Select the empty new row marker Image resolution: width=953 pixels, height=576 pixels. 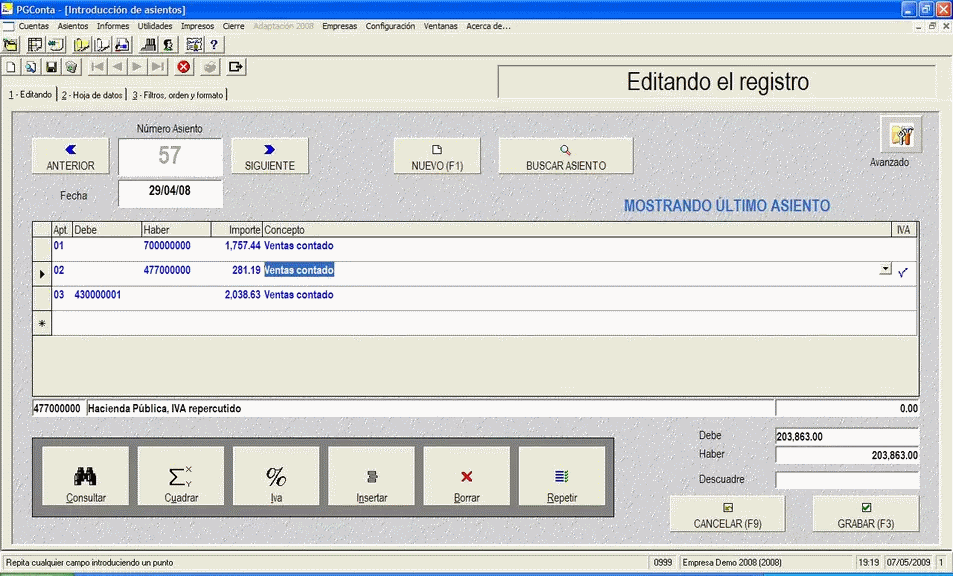pyautogui.click(x=42, y=323)
